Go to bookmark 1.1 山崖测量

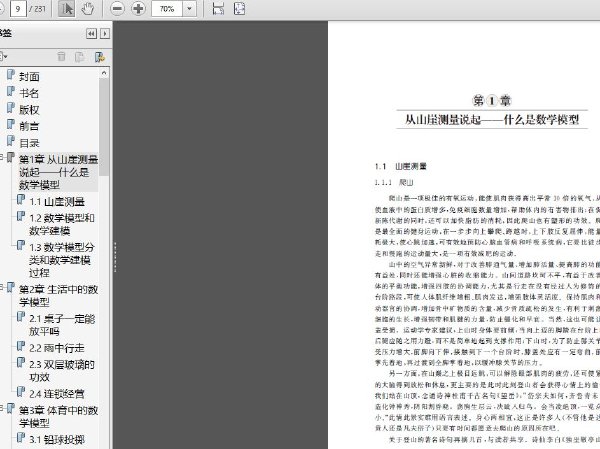tap(57, 202)
